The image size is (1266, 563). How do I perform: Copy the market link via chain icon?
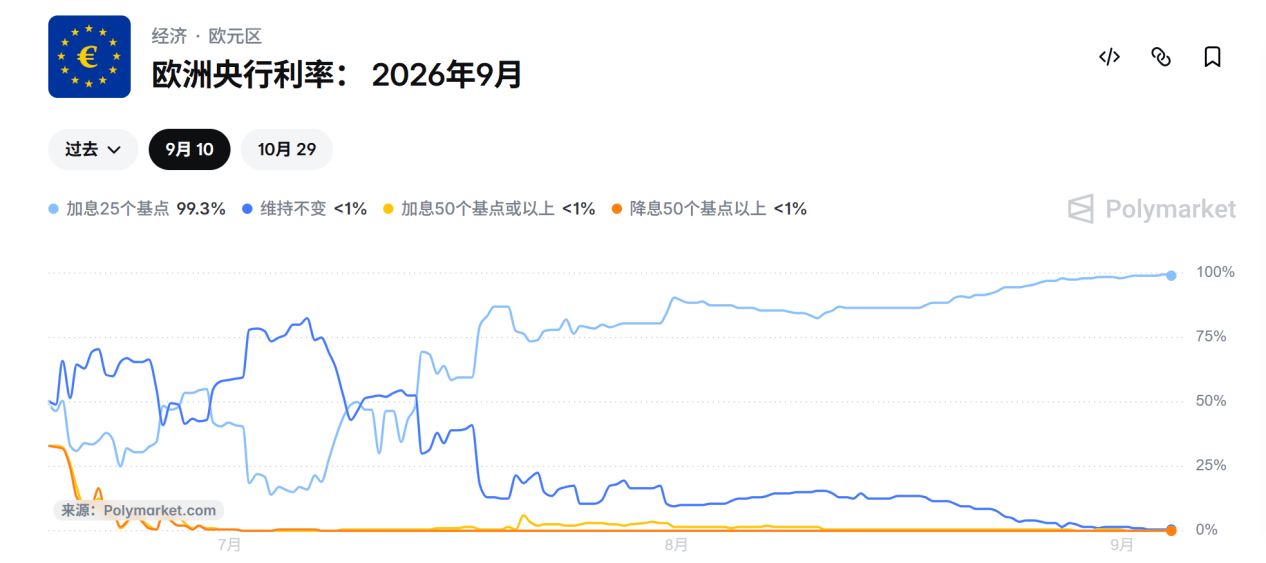point(1161,57)
